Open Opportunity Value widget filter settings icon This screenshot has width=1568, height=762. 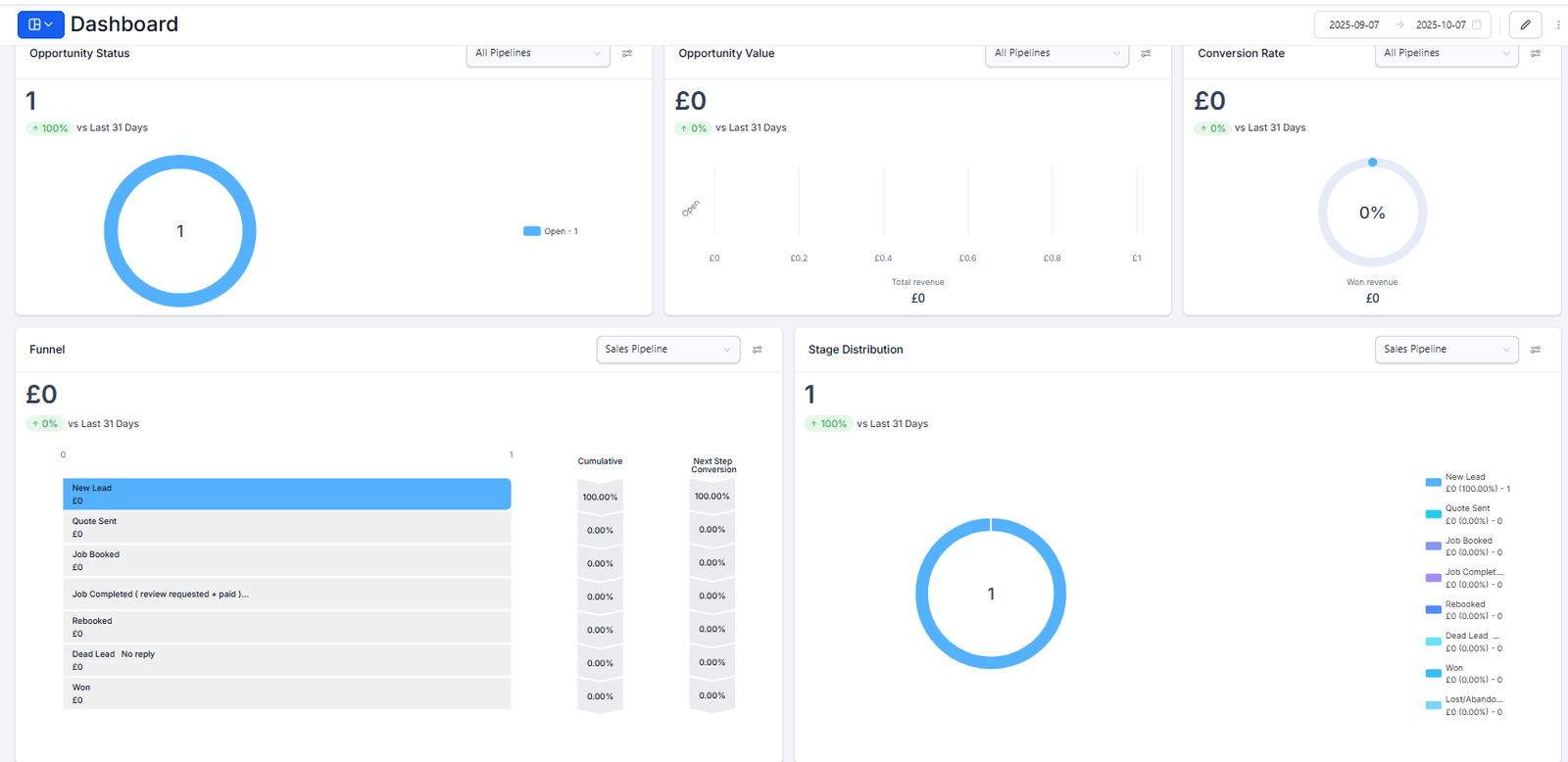point(1146,54)
